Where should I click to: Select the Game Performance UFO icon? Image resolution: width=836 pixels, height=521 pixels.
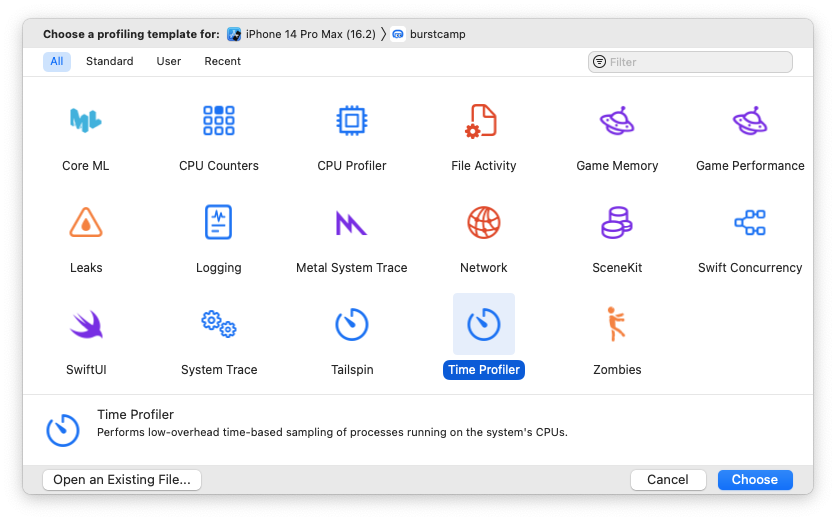pos(750,121)
